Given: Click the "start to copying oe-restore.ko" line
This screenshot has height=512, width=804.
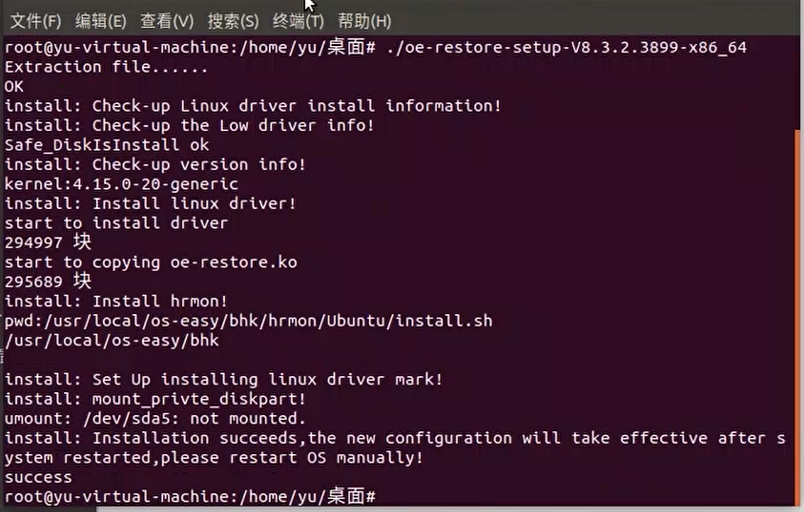Looking at the screenshot, I should coord(150,262).
